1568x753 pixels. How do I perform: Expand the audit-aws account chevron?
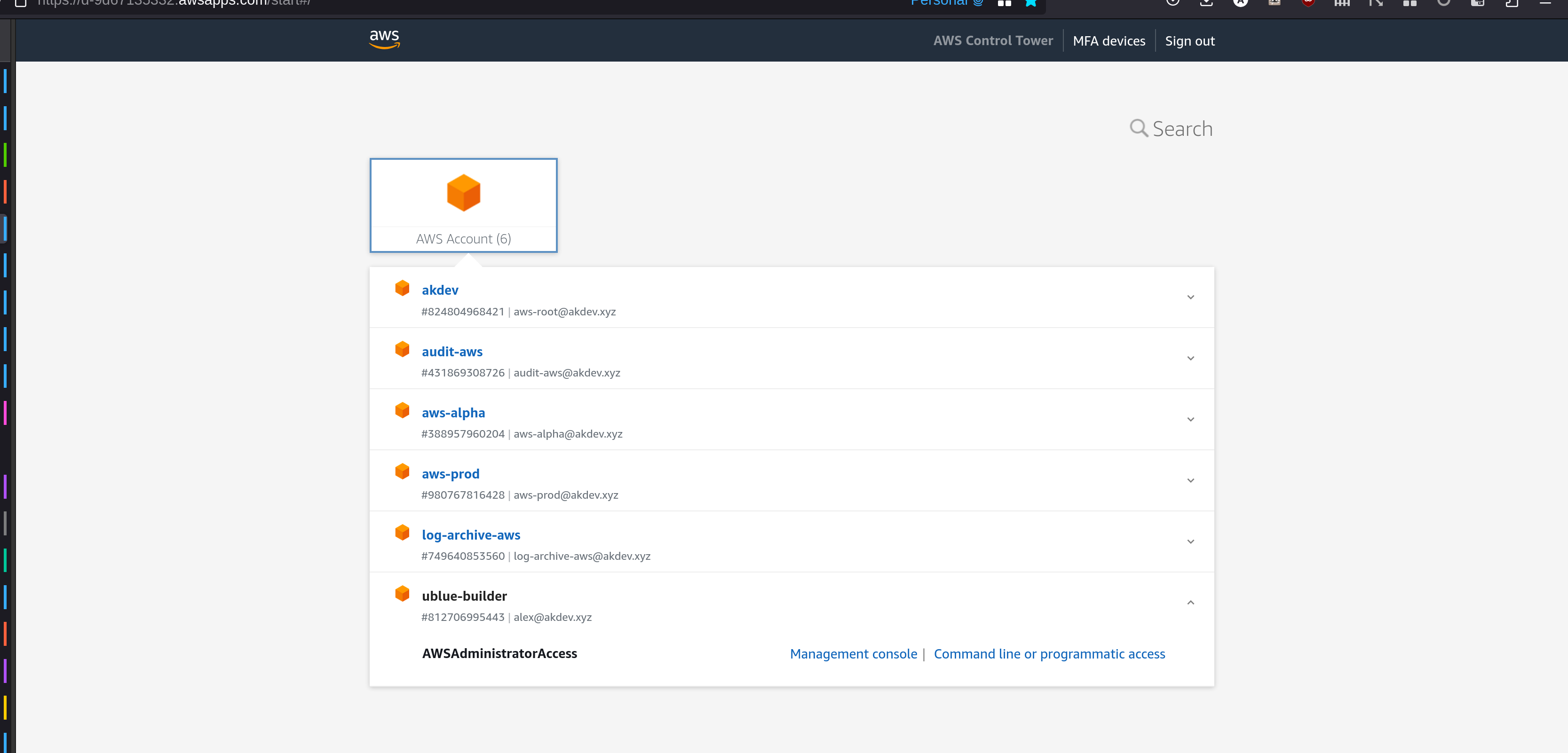(1191, 358)
